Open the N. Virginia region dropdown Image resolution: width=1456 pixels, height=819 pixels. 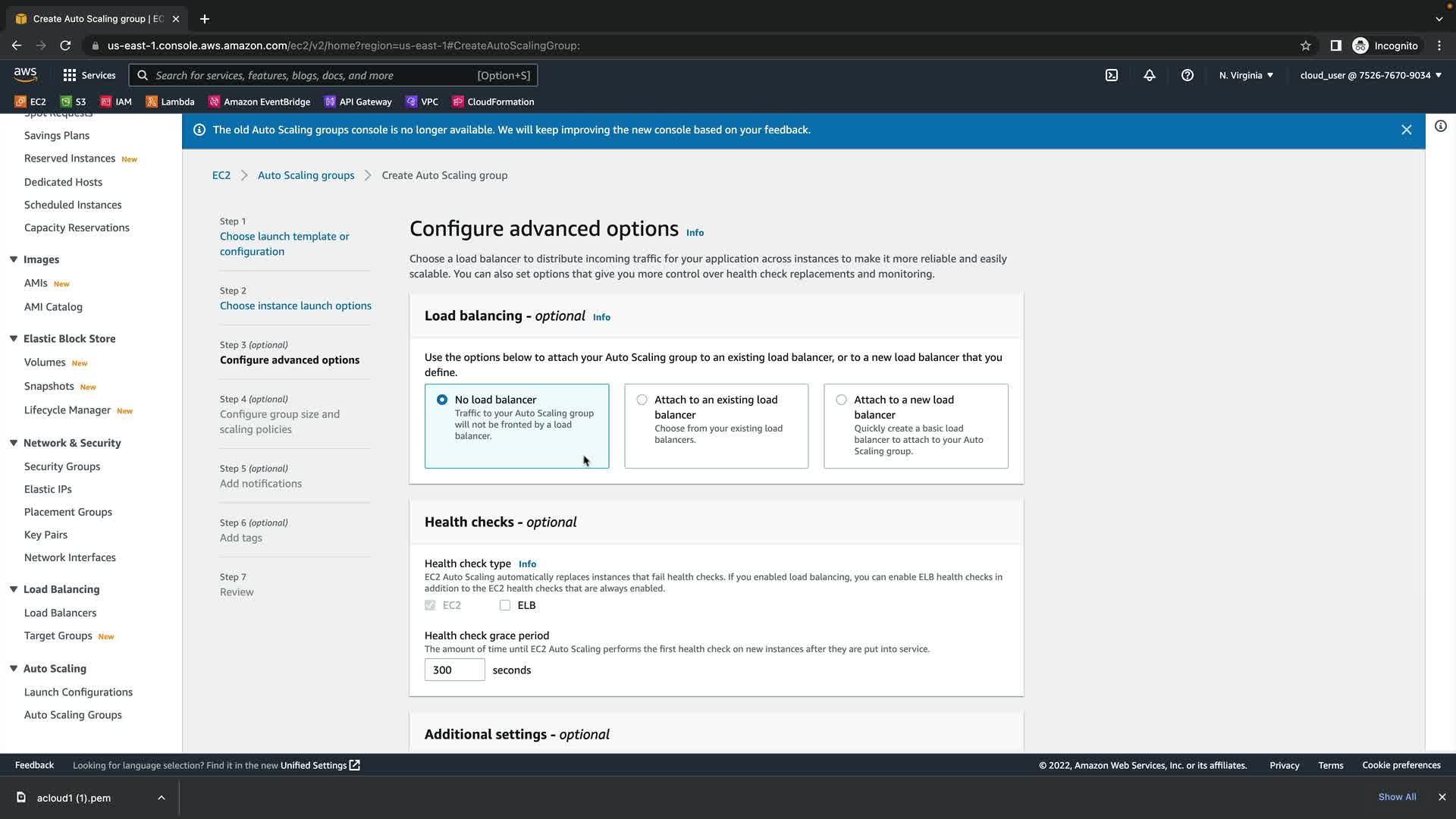tap(1245, 75)
